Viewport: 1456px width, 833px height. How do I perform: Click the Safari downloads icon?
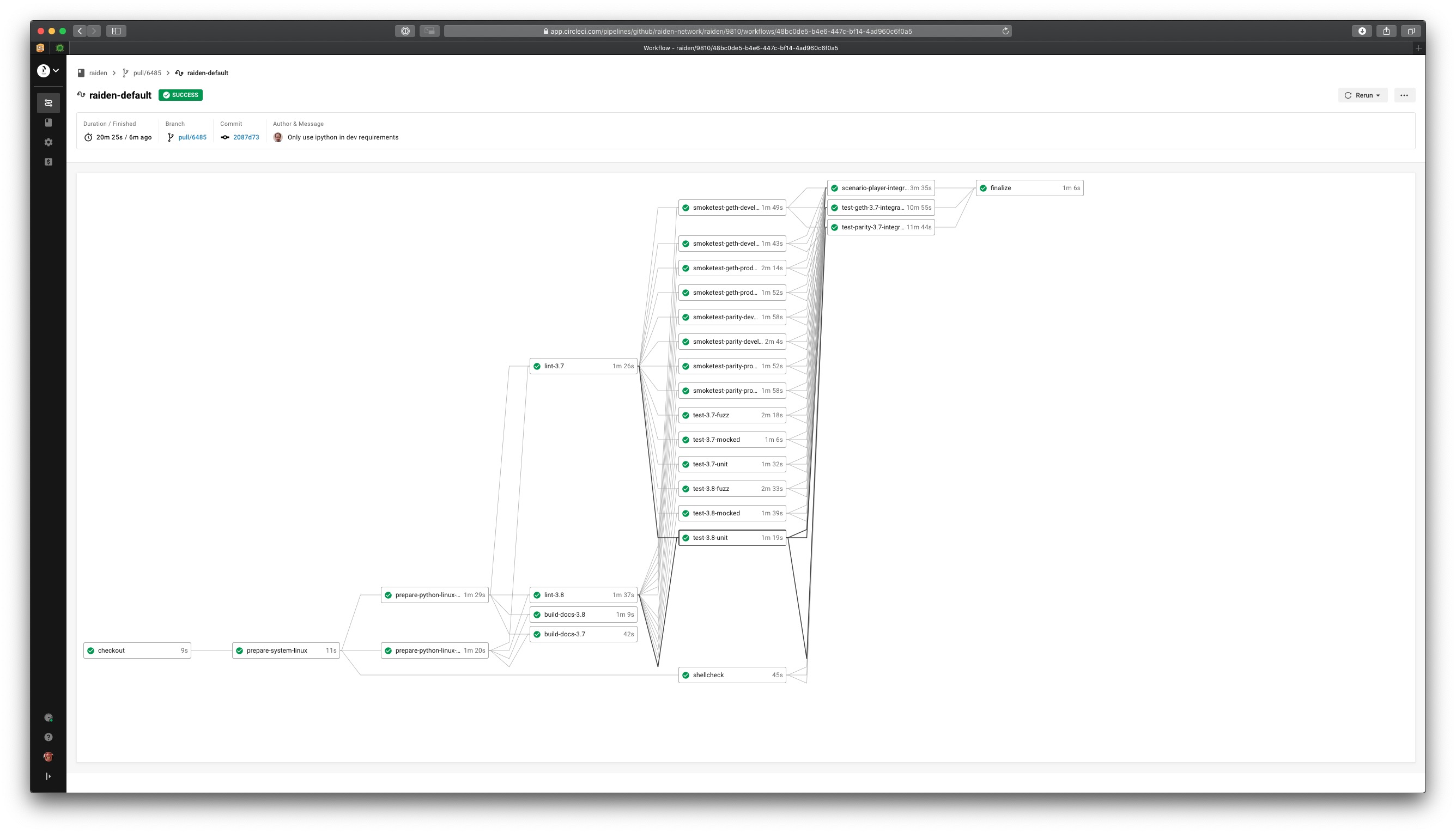point(1362,31)
